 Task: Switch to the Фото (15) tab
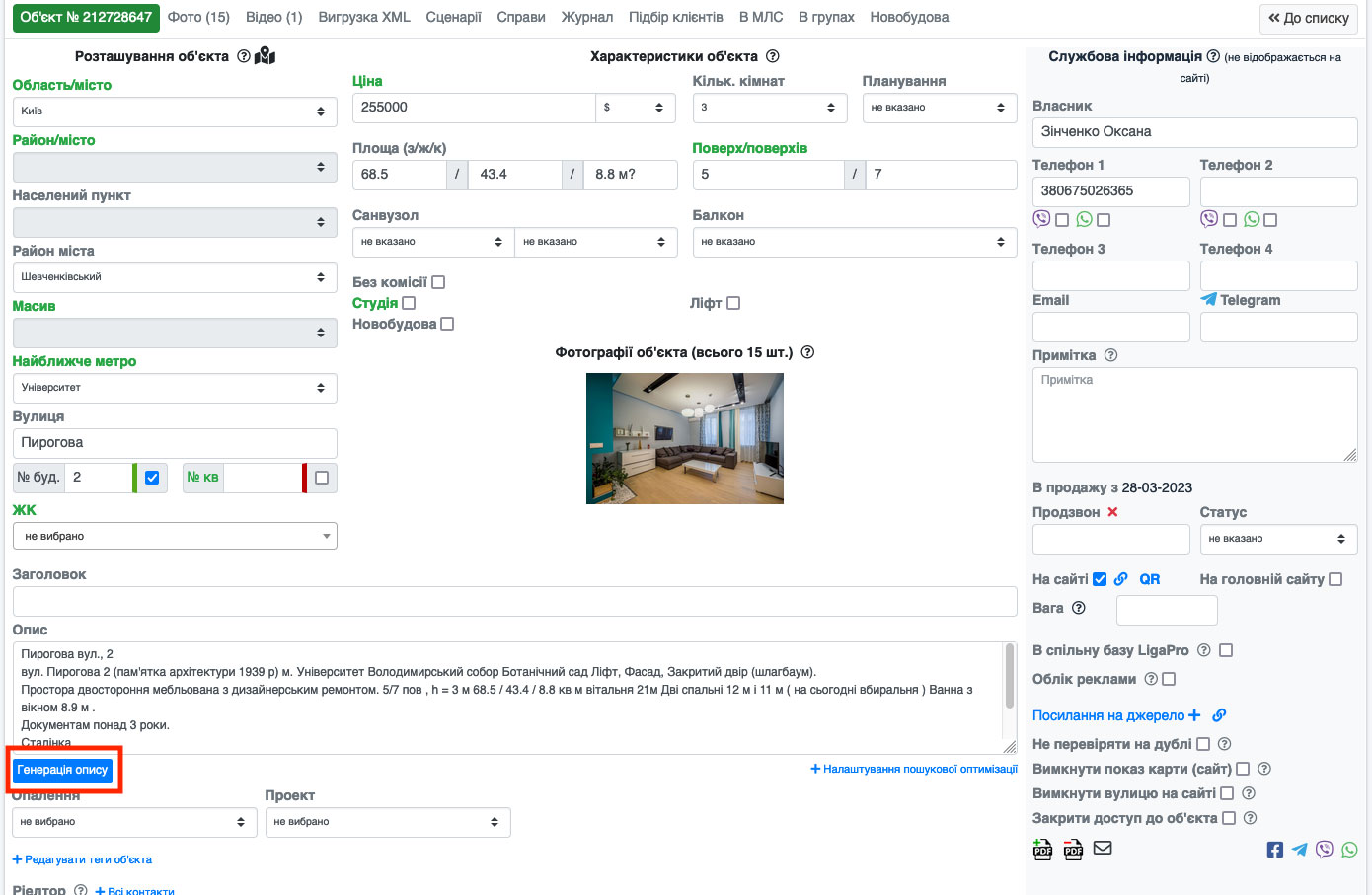point(198,17)
